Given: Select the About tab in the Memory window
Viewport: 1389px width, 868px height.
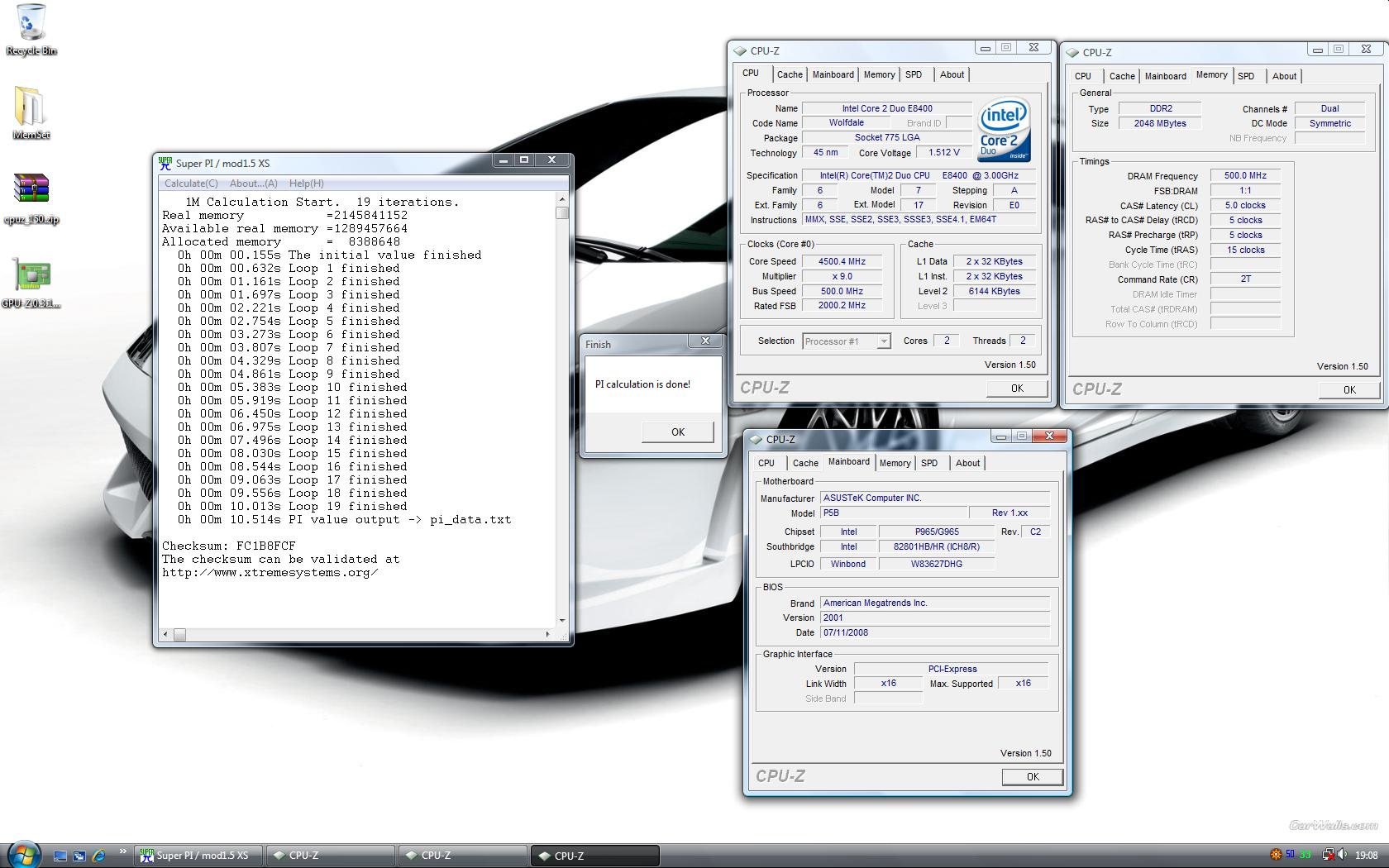Looking at the screenshot, I should click(x=1284, y=76).
